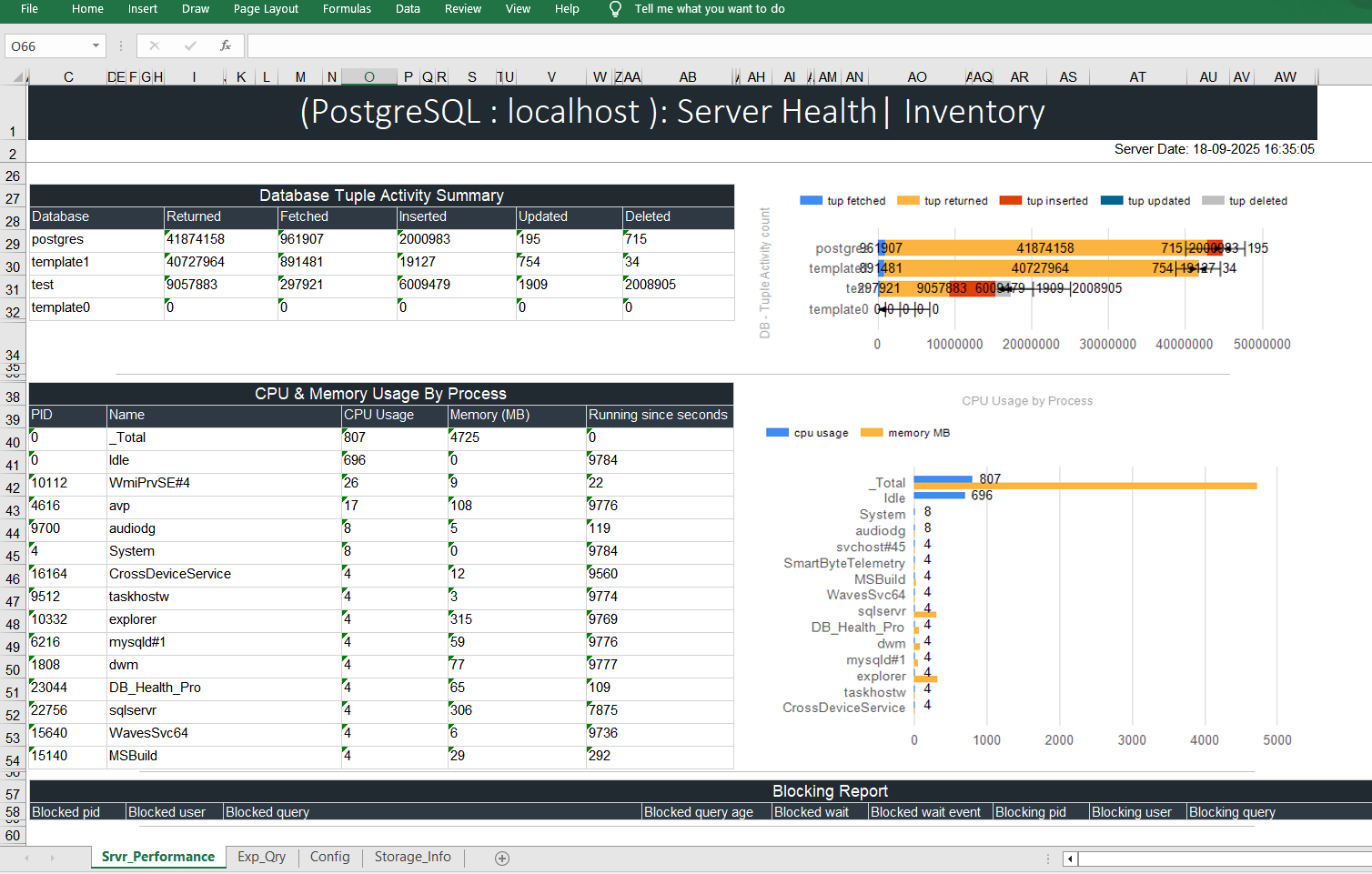
Task: Click the tup fetched blue legend swatch
Action: (811, 201)
